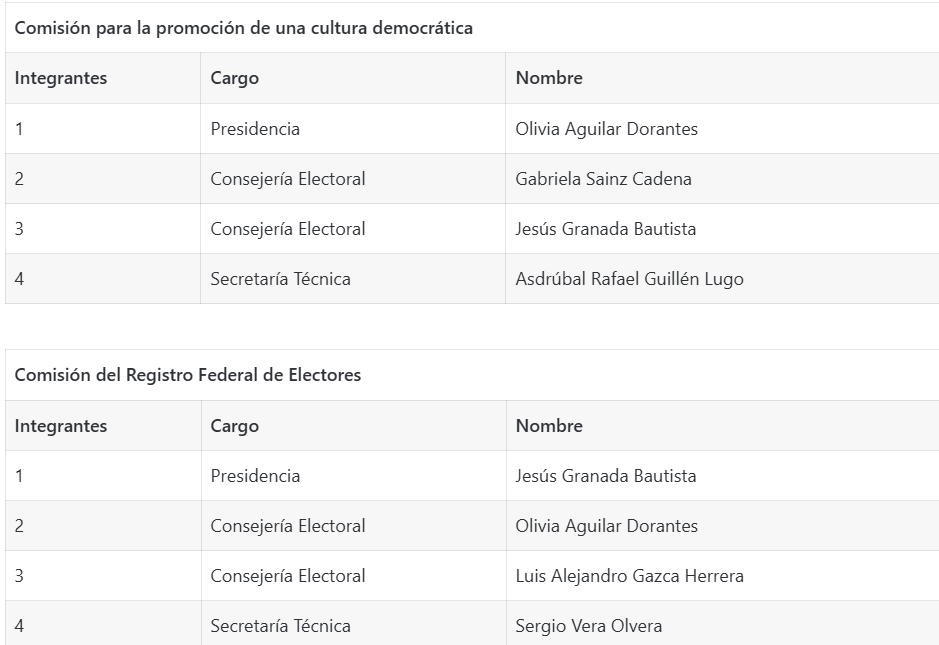939x645 pixels.
Task: Click the 'Nombre' header in the first table
Action: (x=549, y=78)
